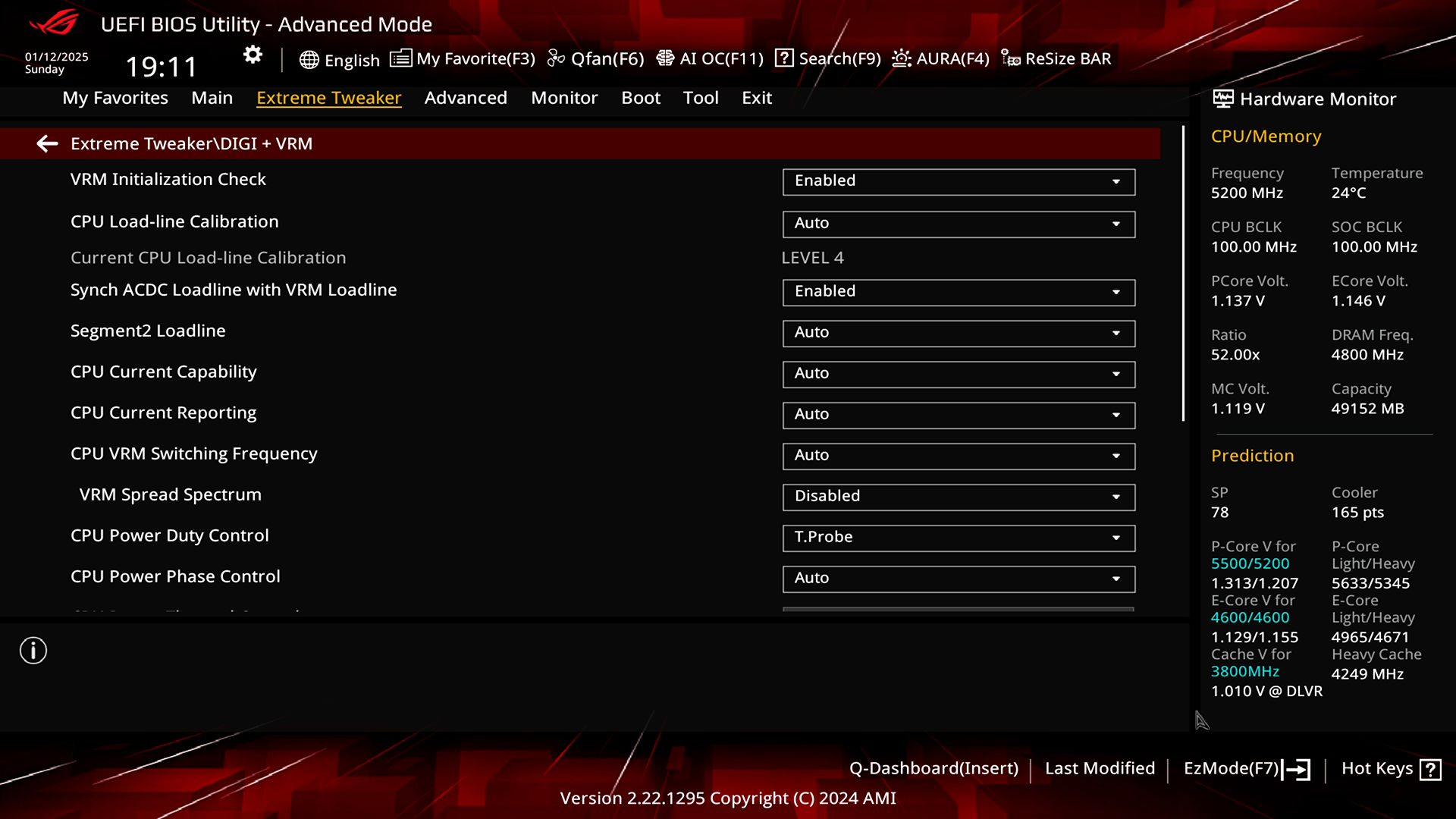The height and width of the screenshot is (819, 1456).
Task: Click the back arrow to exit DIGI VRM
Action: click(46, 142)
